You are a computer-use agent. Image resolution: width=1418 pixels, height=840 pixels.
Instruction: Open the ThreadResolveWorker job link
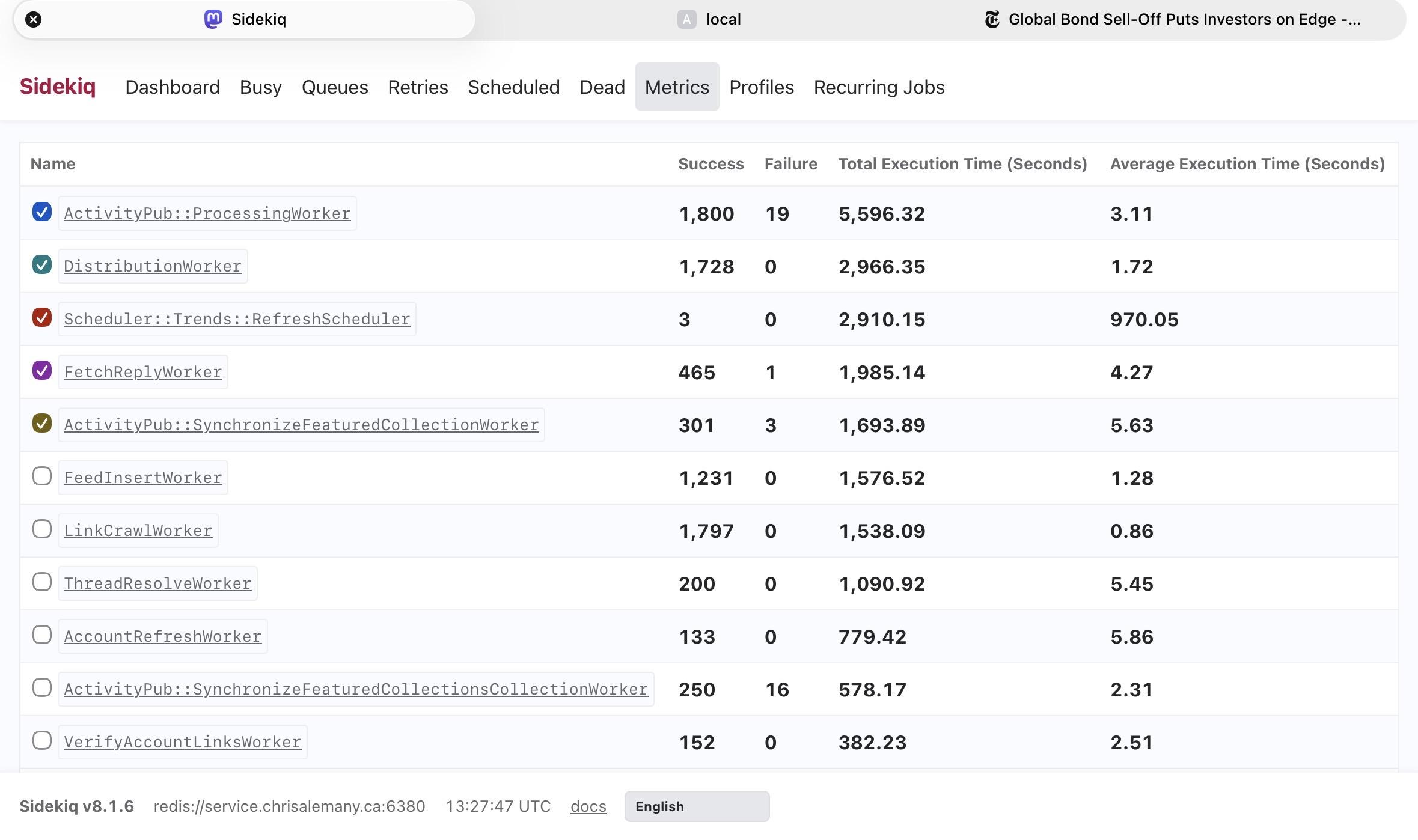tap(157, 583)
